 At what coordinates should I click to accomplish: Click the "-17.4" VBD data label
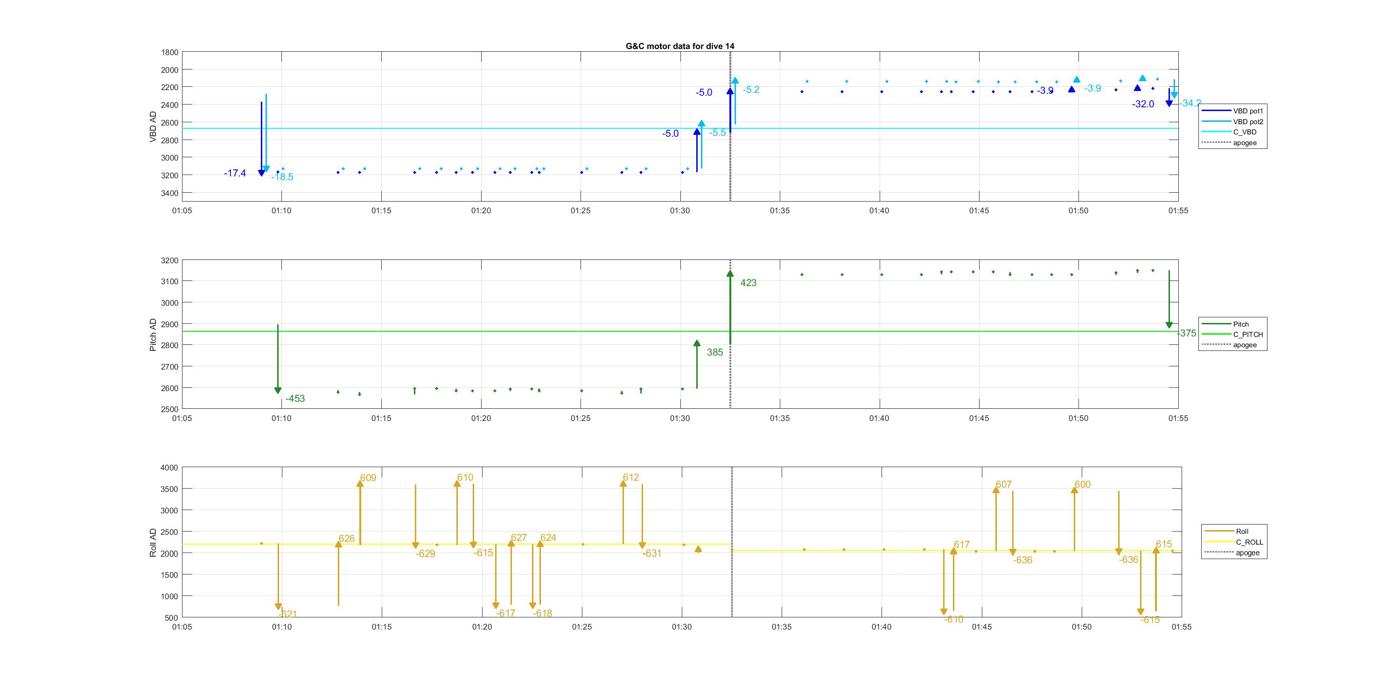click(x=235, y=174)
